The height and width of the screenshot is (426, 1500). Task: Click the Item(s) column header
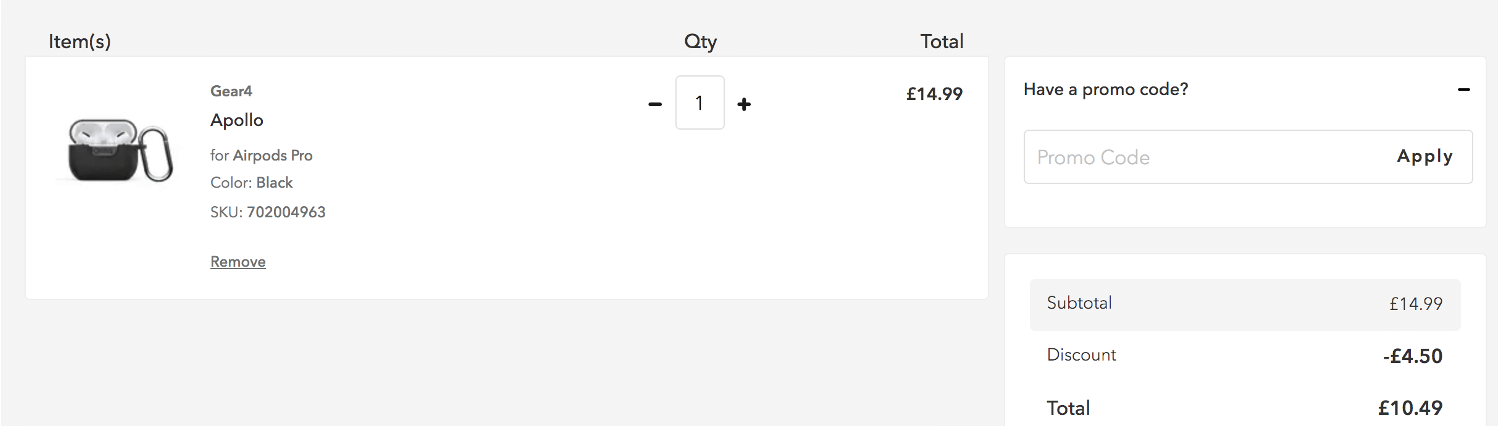(80, 42)
